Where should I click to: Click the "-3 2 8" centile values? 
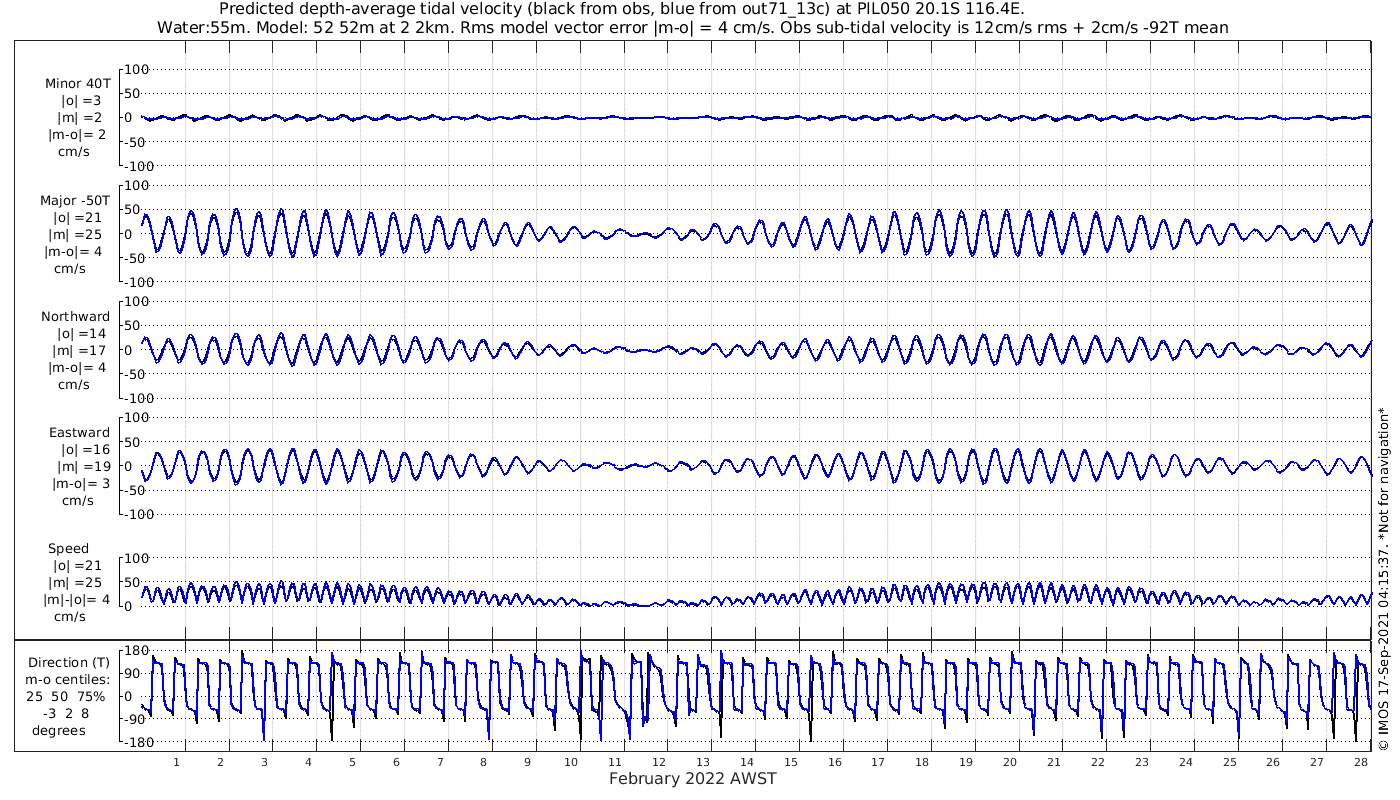66,713
